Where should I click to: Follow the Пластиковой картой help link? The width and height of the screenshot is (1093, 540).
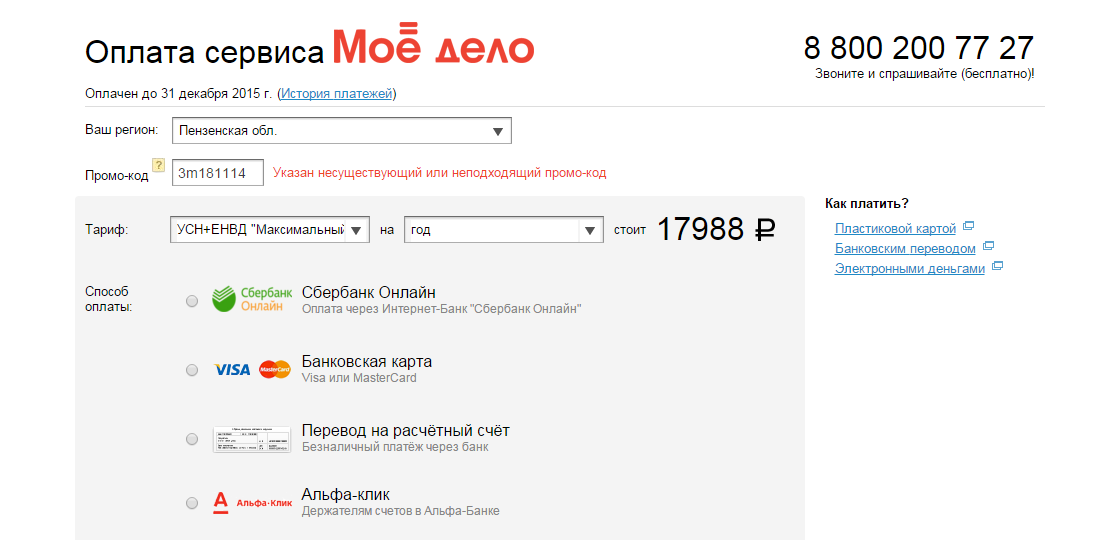[895, 229]
